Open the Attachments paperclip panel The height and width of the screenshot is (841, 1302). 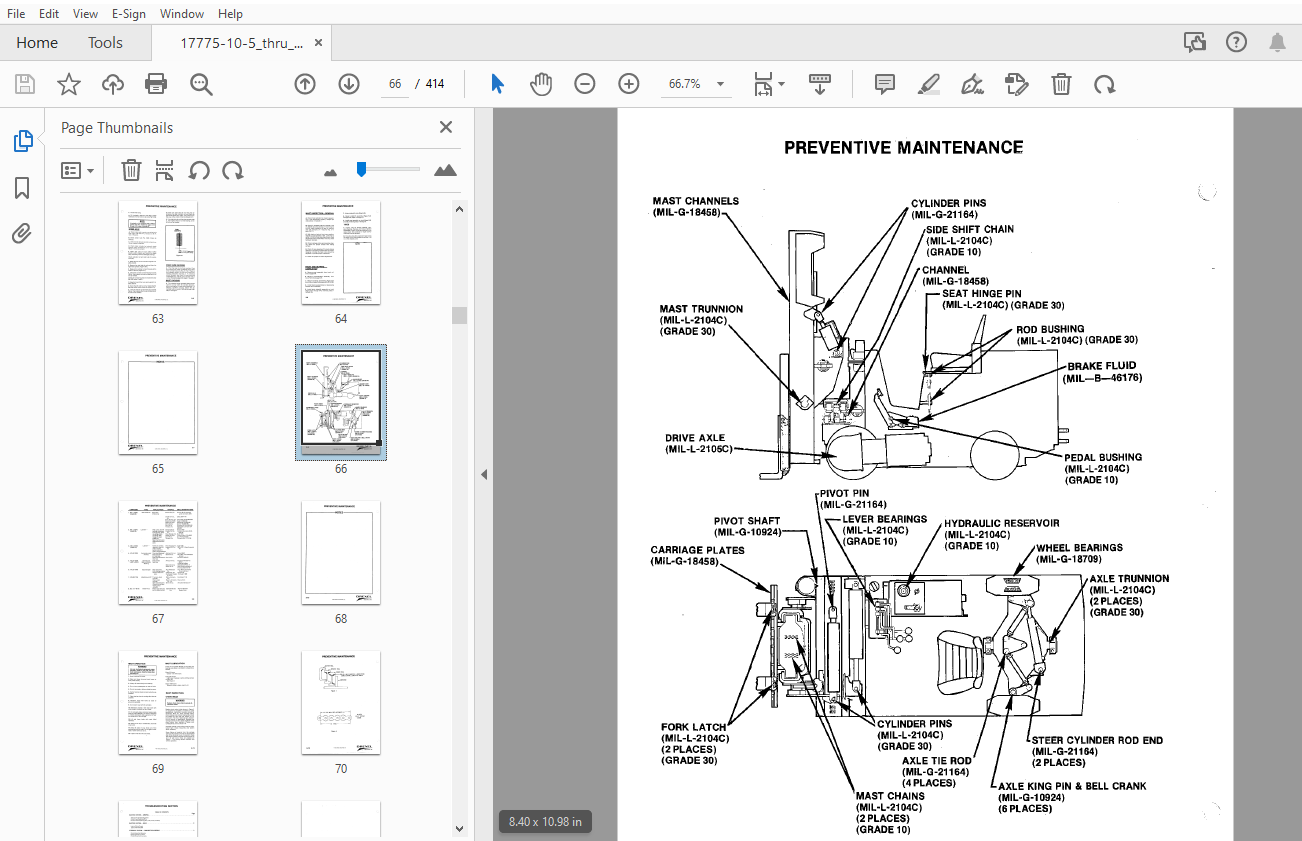(x=22, y=234)
